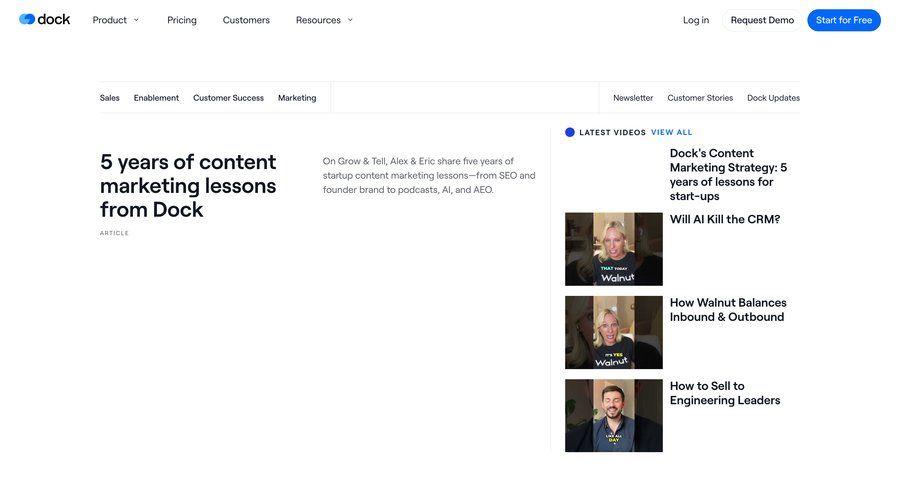Screen dimensions: 900x484
Task: Go to the Customers page
Action: click(x=246, y=20)
